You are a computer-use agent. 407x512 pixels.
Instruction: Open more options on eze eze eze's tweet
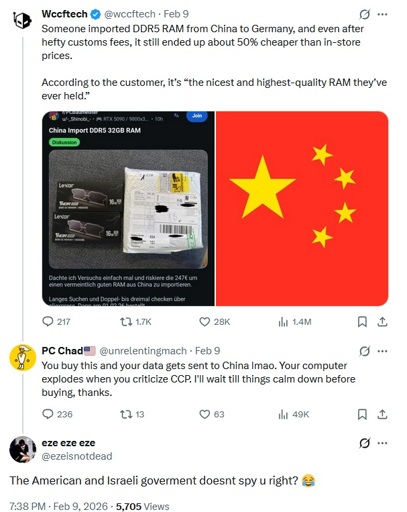(x=382, y=443)
